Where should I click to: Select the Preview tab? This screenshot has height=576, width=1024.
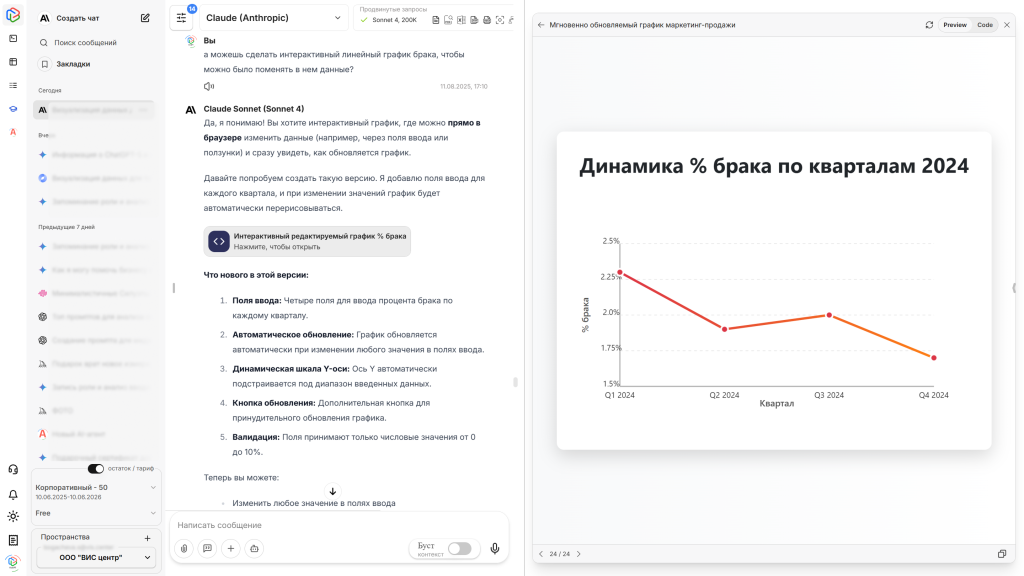(x=956, y=24)
